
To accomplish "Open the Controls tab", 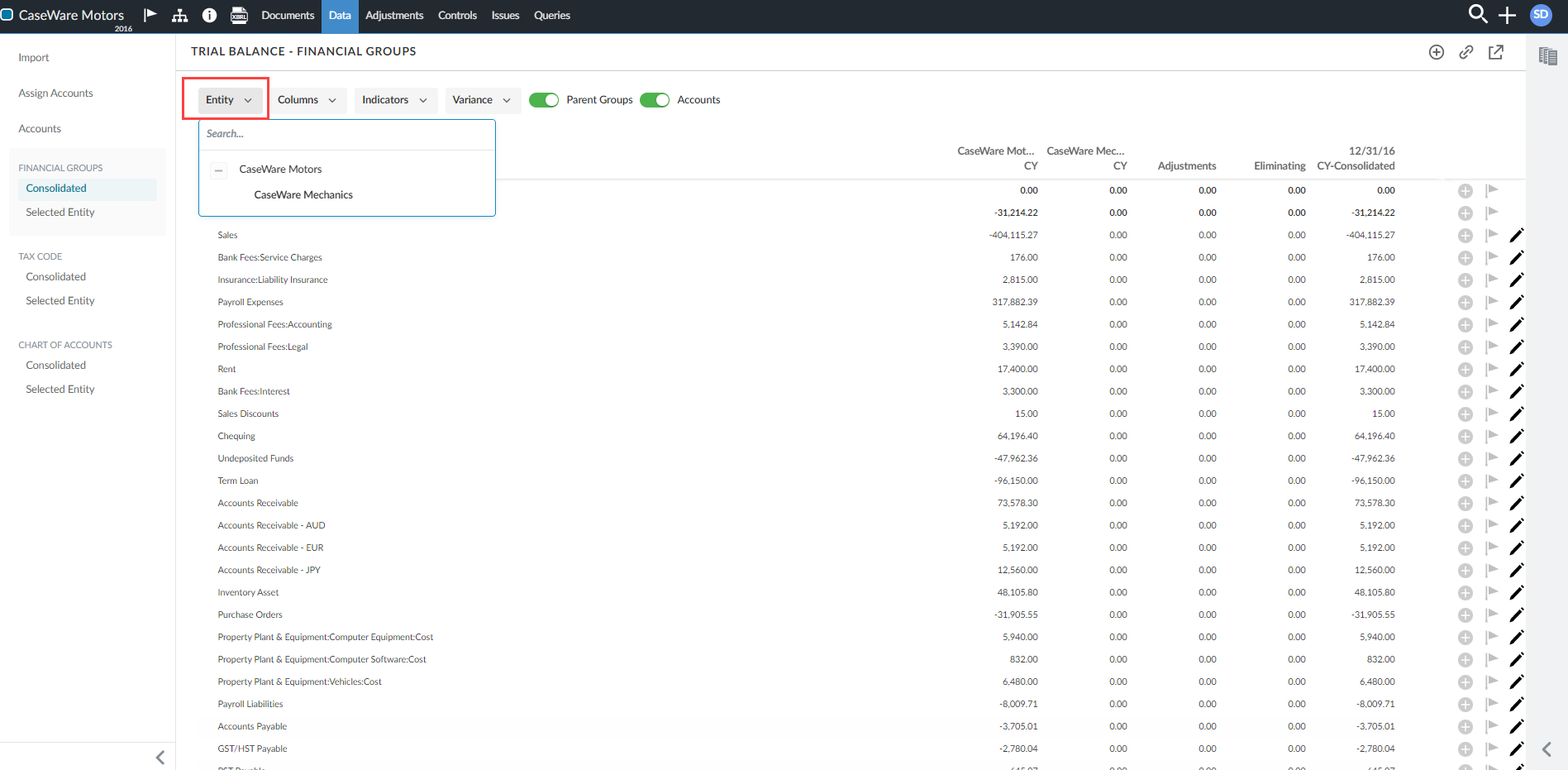I will click(457, 15).
